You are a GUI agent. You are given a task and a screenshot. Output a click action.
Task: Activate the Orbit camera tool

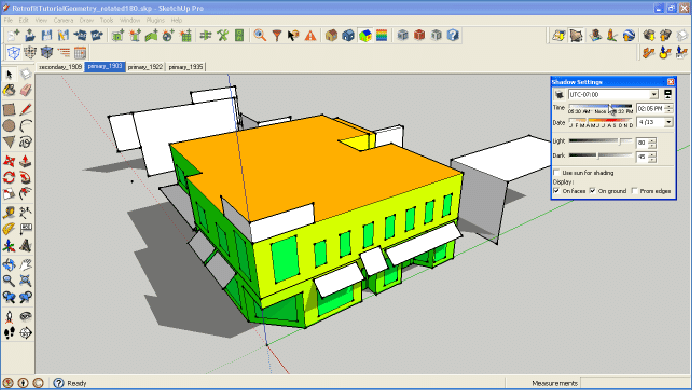point(9,265)
